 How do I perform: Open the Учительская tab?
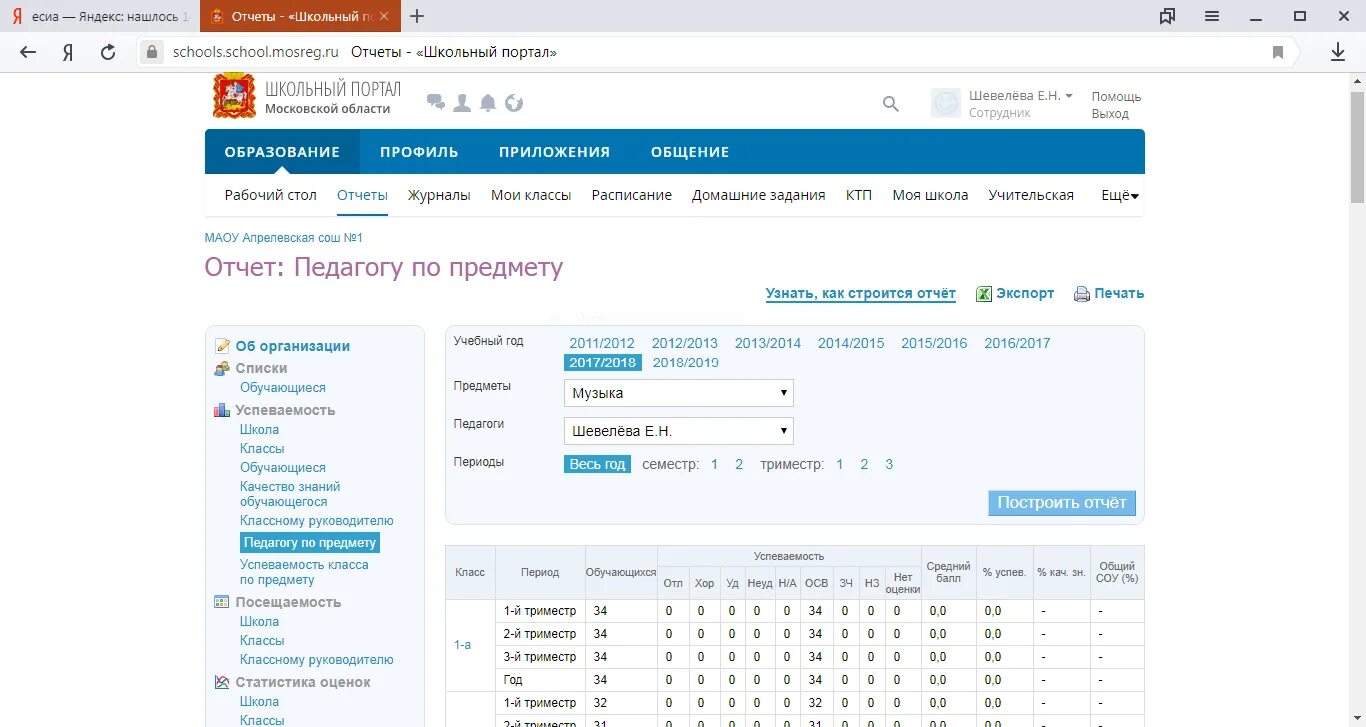1031,195
